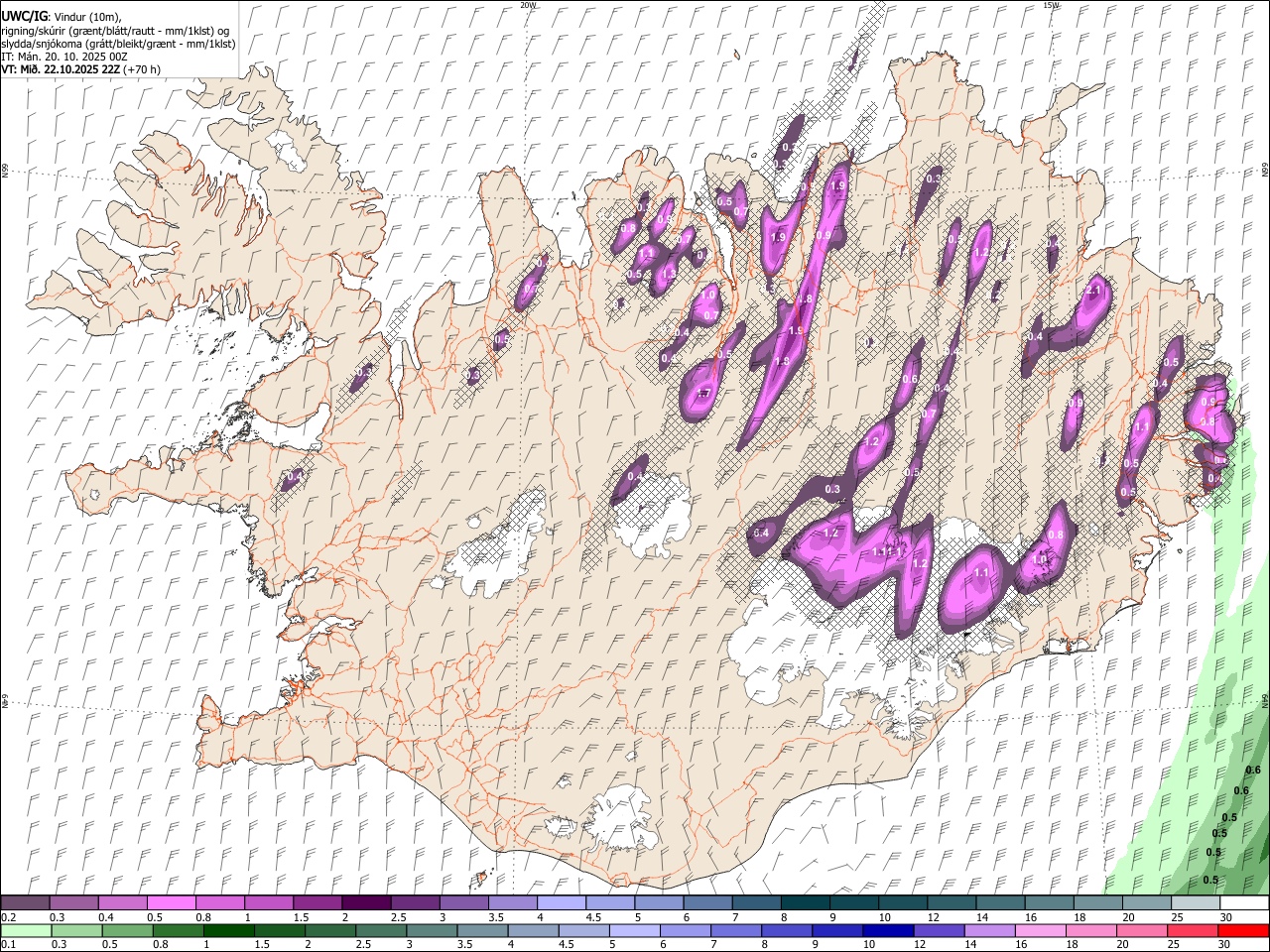Screen dimensions: 1270x952
Task: Click the deep navy 10 rain legend swatch
Action: tap(889, 931)
